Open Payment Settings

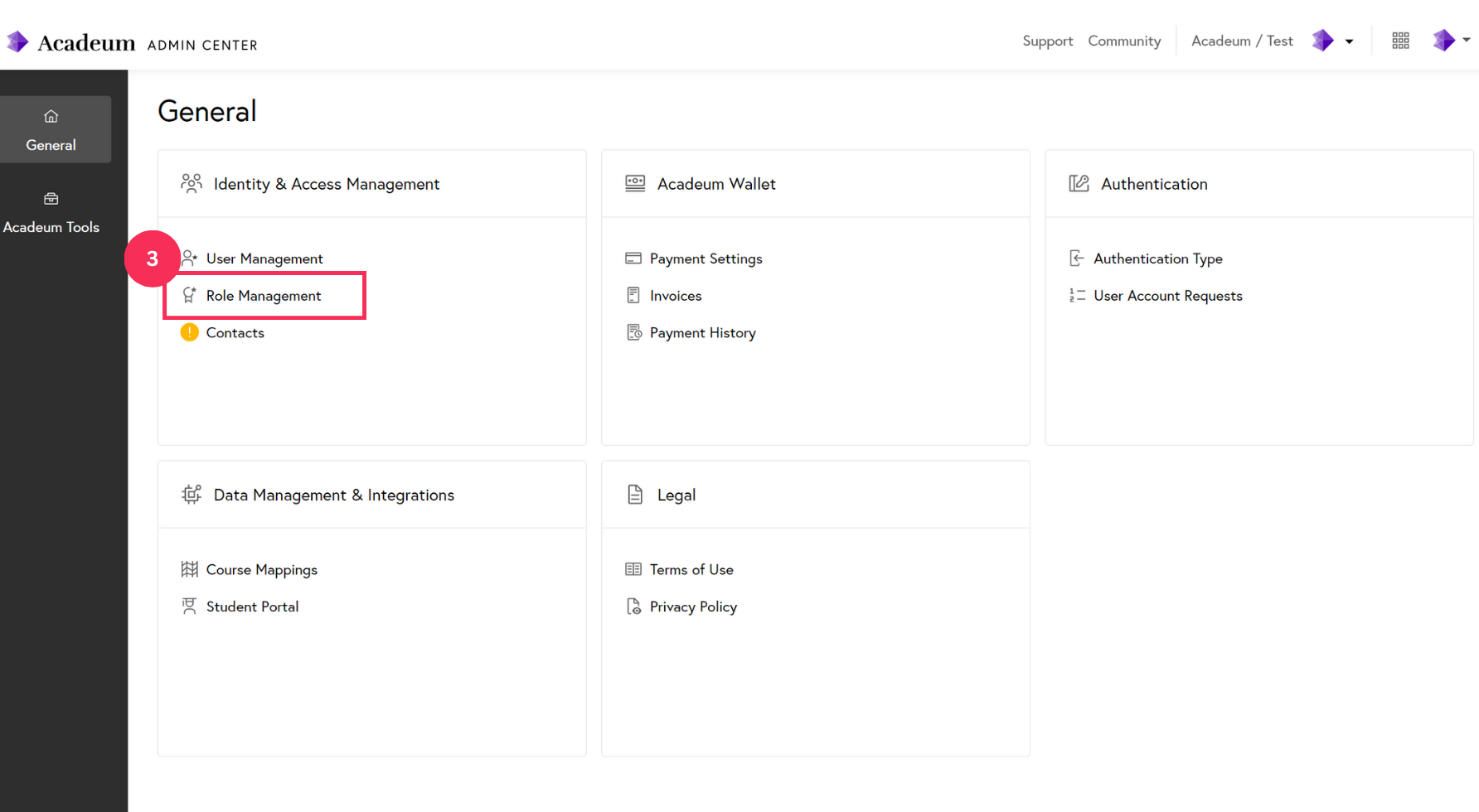coord(706,259)
